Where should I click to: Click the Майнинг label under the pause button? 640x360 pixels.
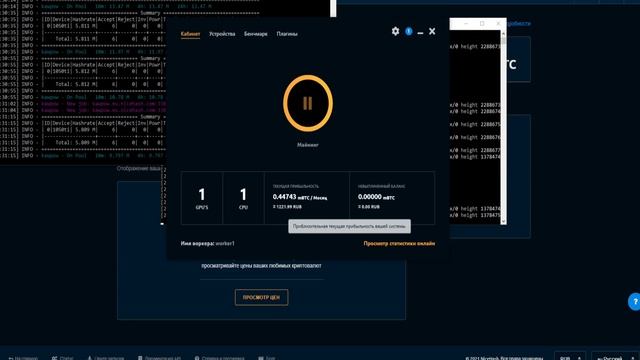coord(308,145)
